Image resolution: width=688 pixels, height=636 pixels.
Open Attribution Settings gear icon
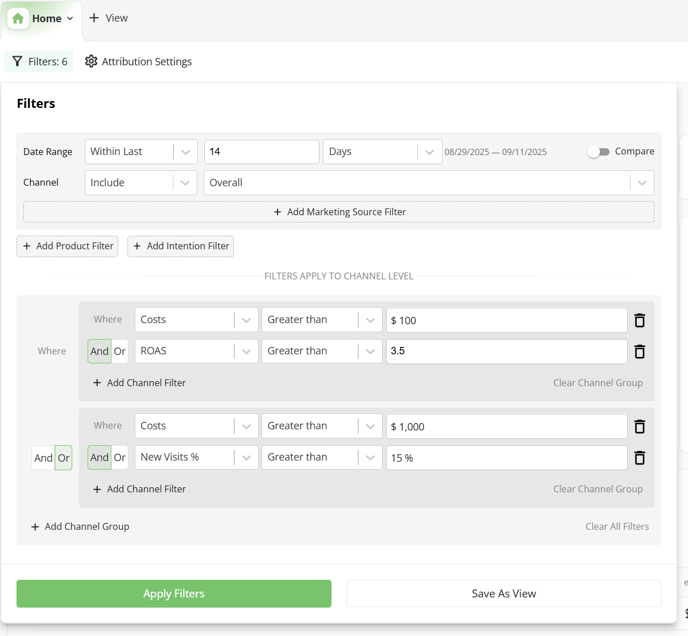click(91, 62)
